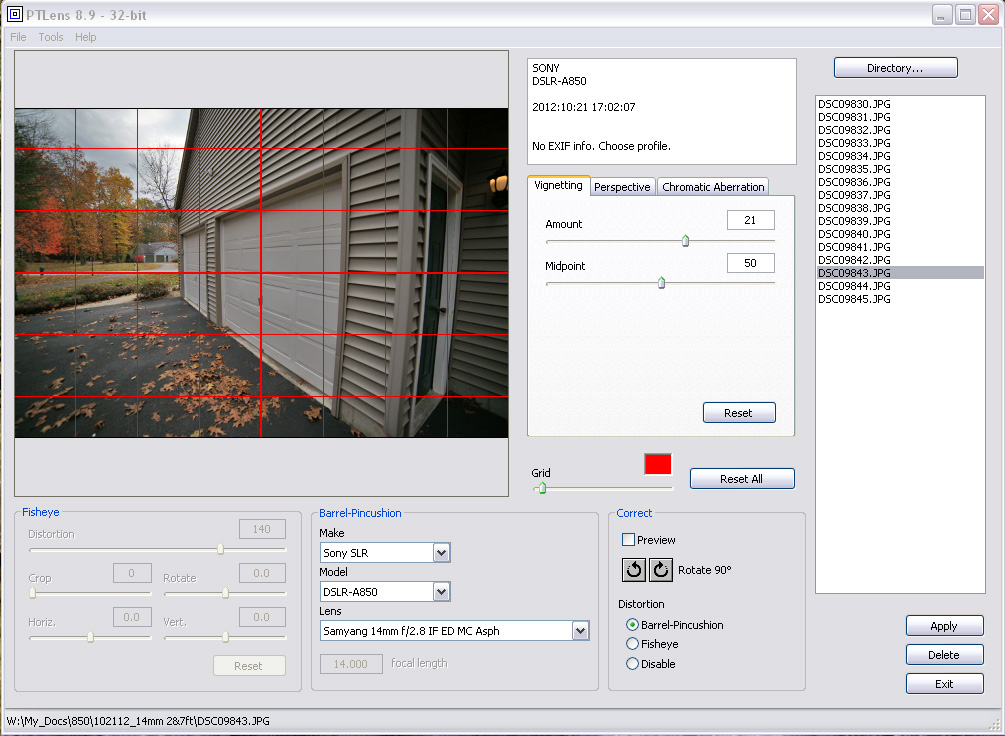Select Fisheye distortion radio

coord(632,644)
